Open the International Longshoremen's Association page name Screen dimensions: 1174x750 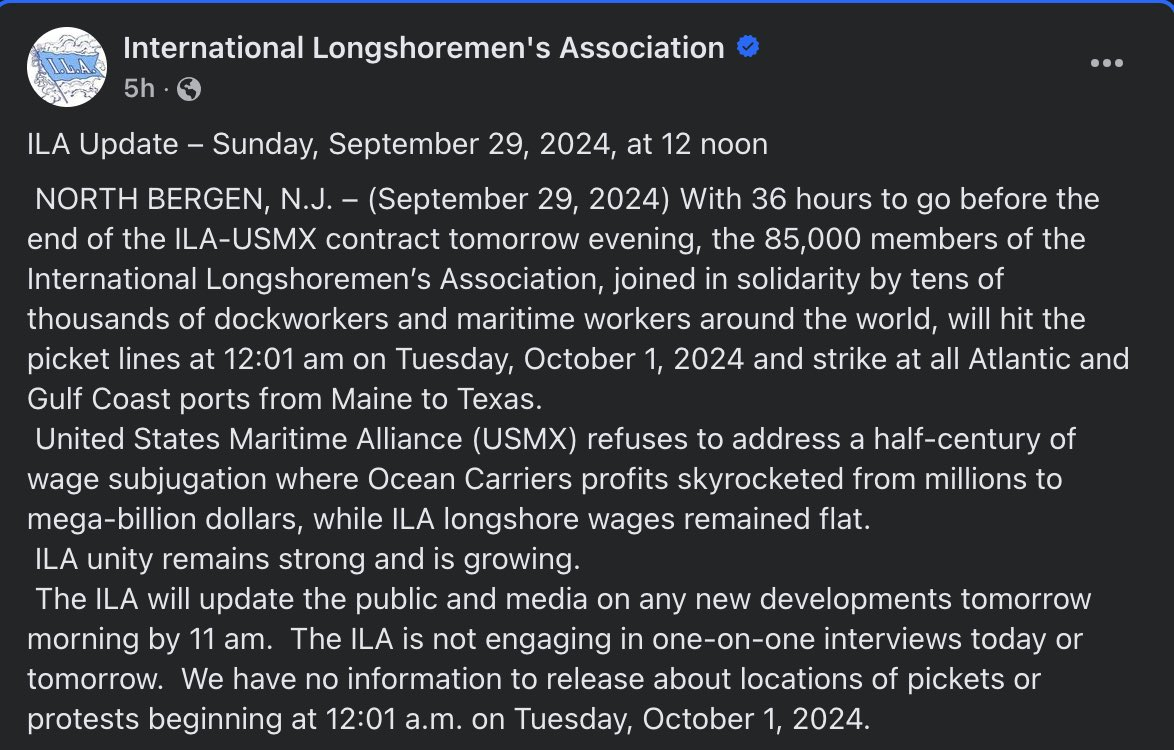424,48
